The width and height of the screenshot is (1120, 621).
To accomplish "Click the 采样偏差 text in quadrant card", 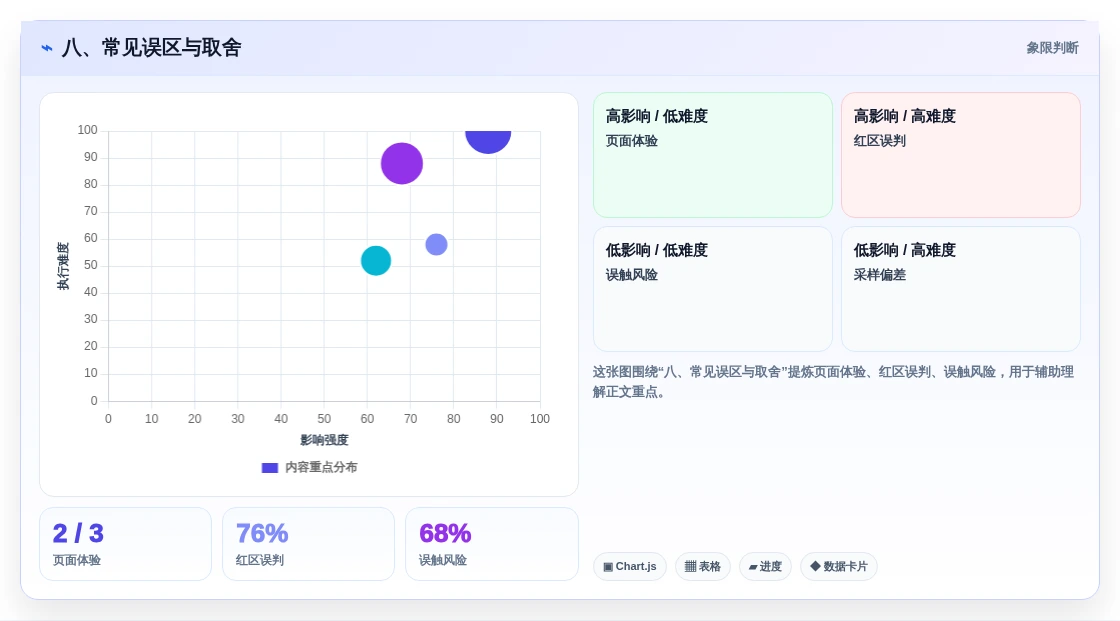I will (x=879, y=275).
